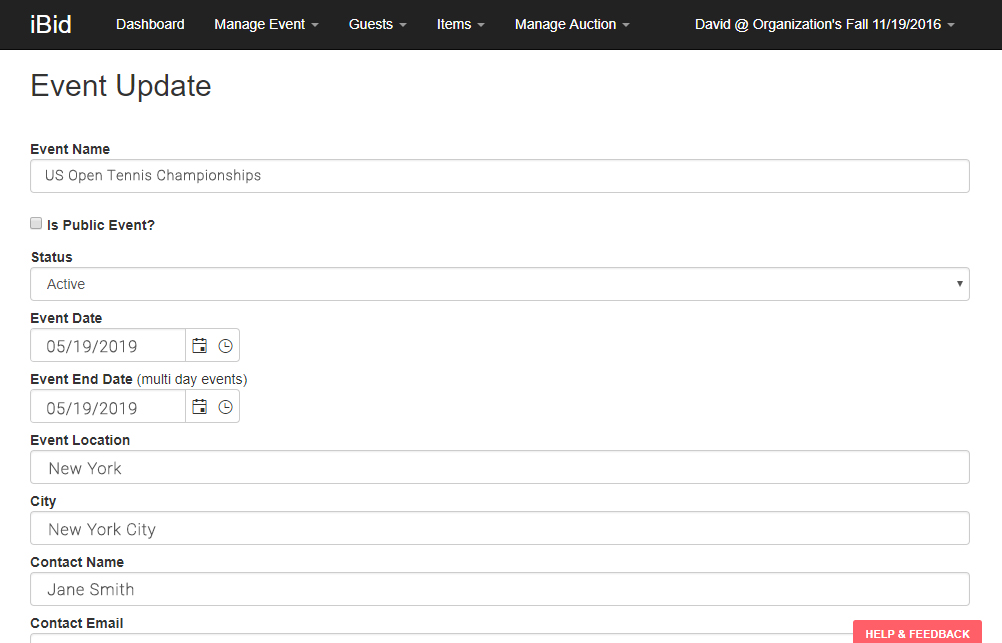Click the iBid logo
The image size is (1002, 643).
point(51,24)
